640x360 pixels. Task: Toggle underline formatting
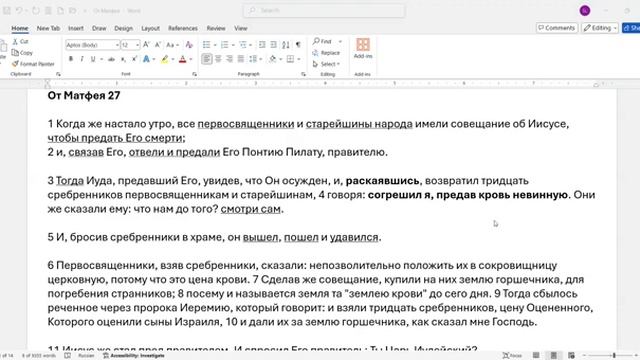click(x=93, y=59)
